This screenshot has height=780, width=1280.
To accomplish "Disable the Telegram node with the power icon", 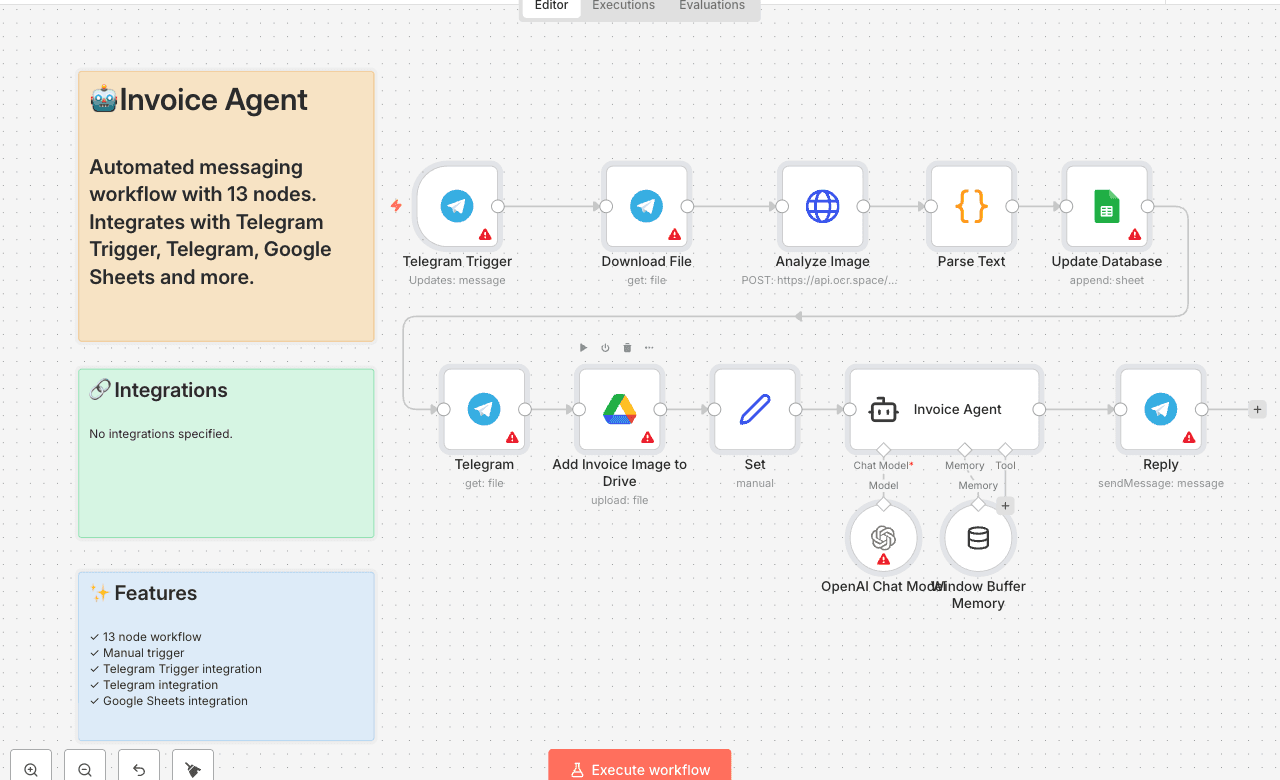I will coord(605,347).
